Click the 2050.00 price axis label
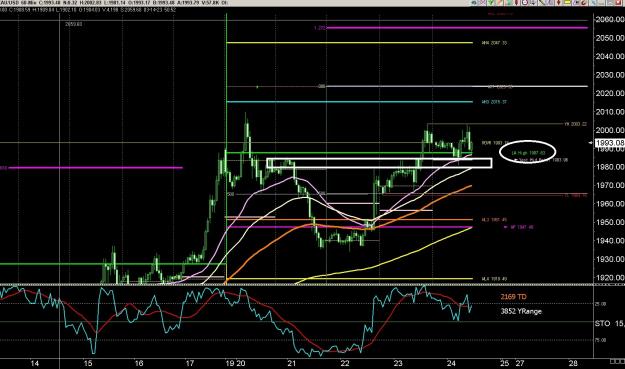625x369 pixels. coord(610,38)
